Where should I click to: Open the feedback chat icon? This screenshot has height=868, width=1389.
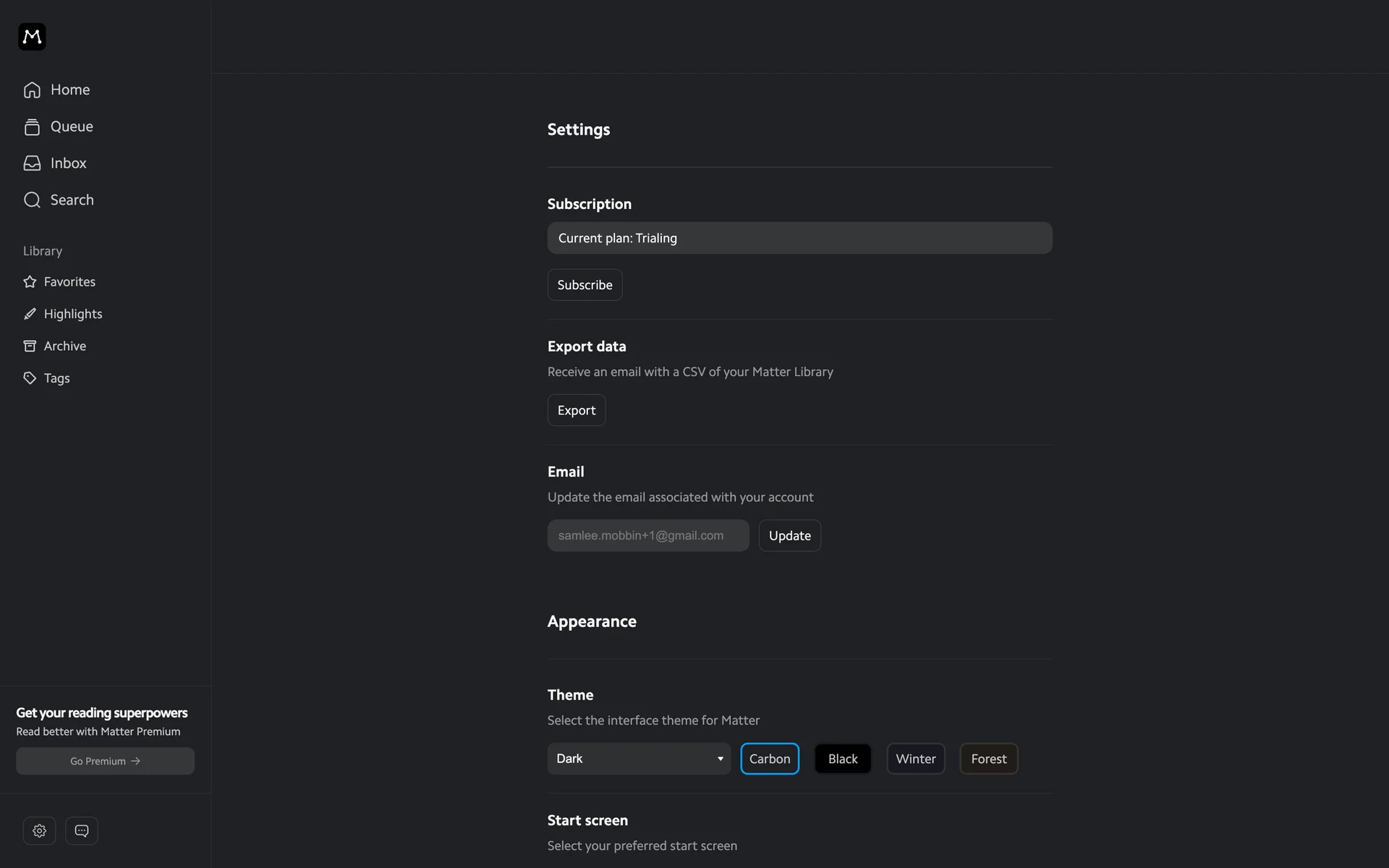click(x=82, y=830)
